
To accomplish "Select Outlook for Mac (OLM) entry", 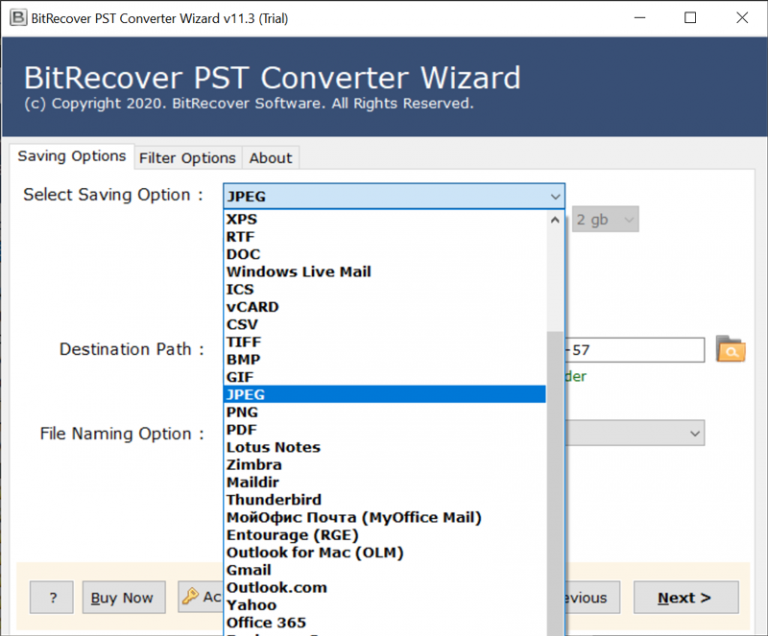I will coord(384,553).
